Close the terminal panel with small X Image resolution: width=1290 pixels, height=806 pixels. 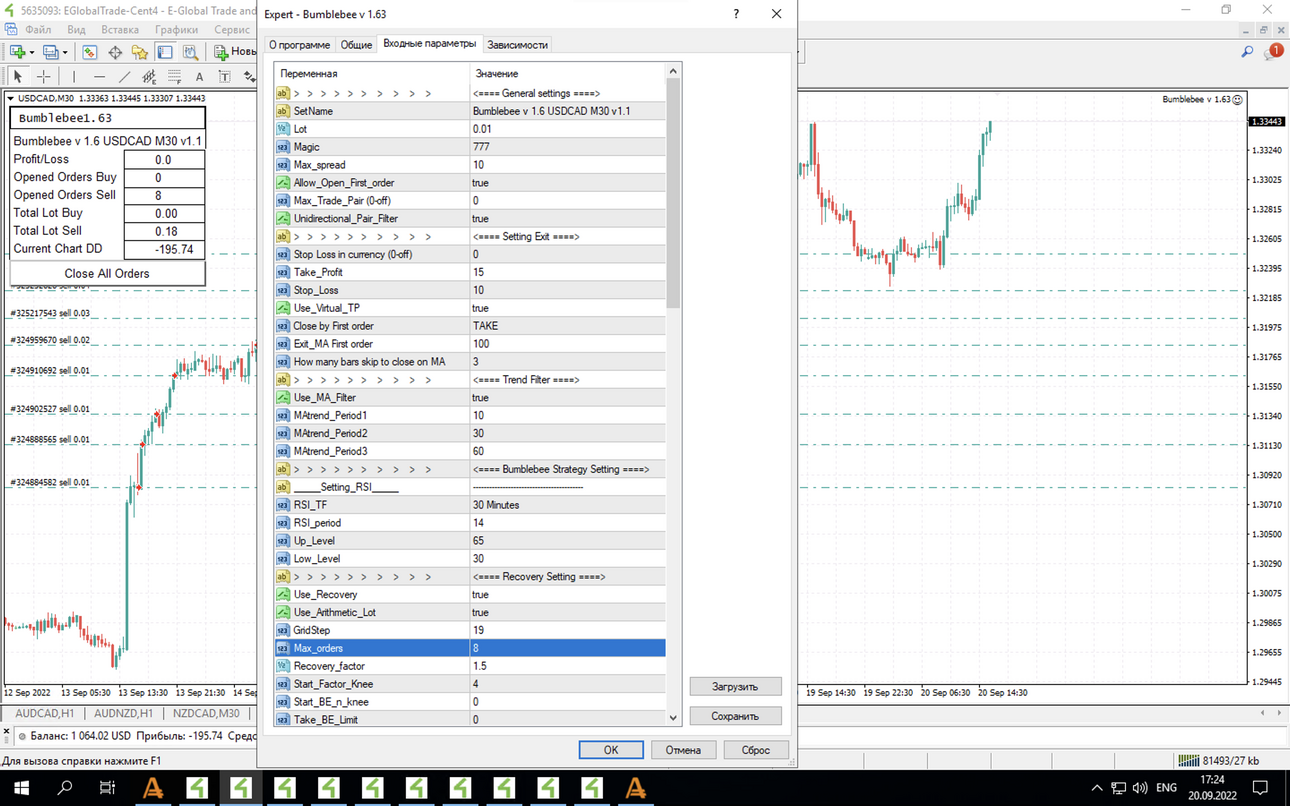coord(6,733)
